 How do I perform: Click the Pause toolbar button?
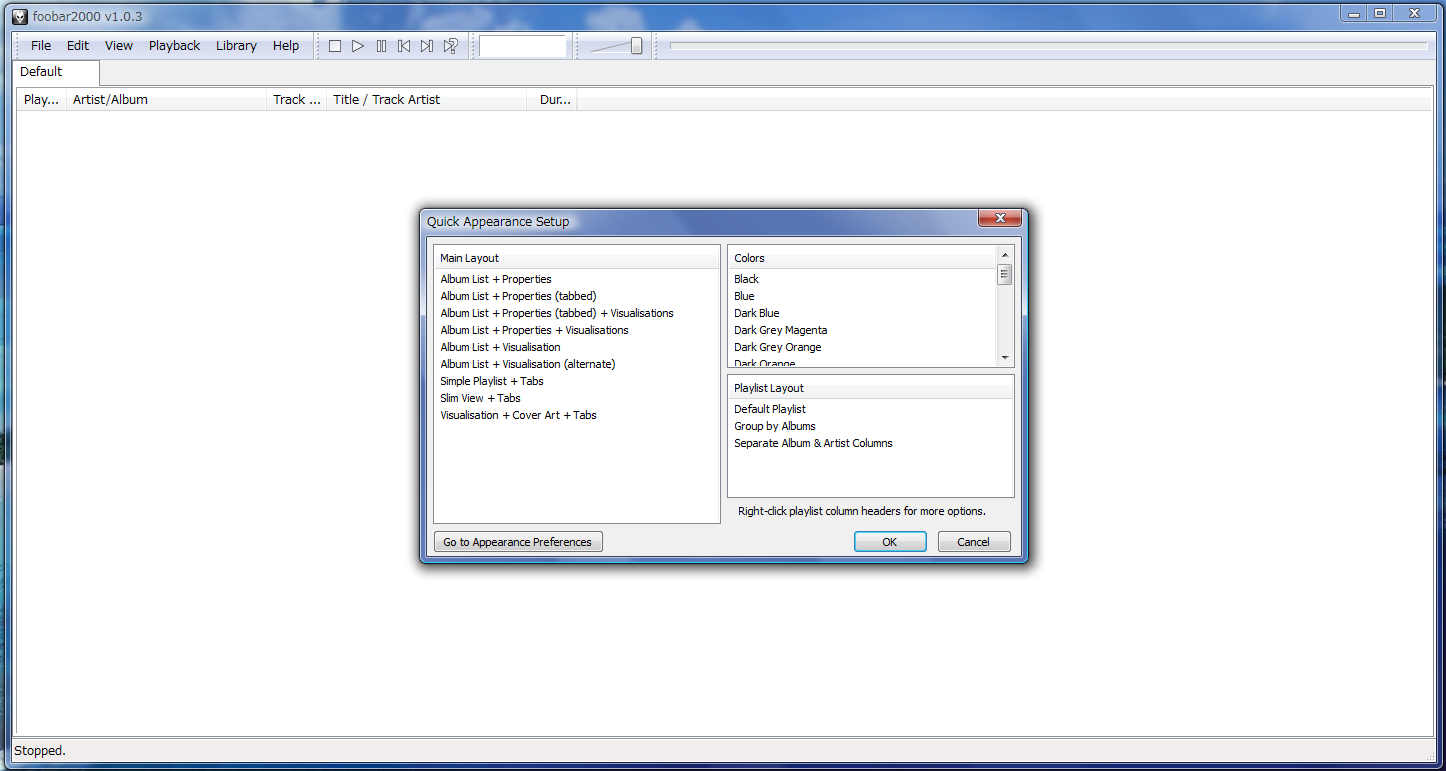pos(381,46)
